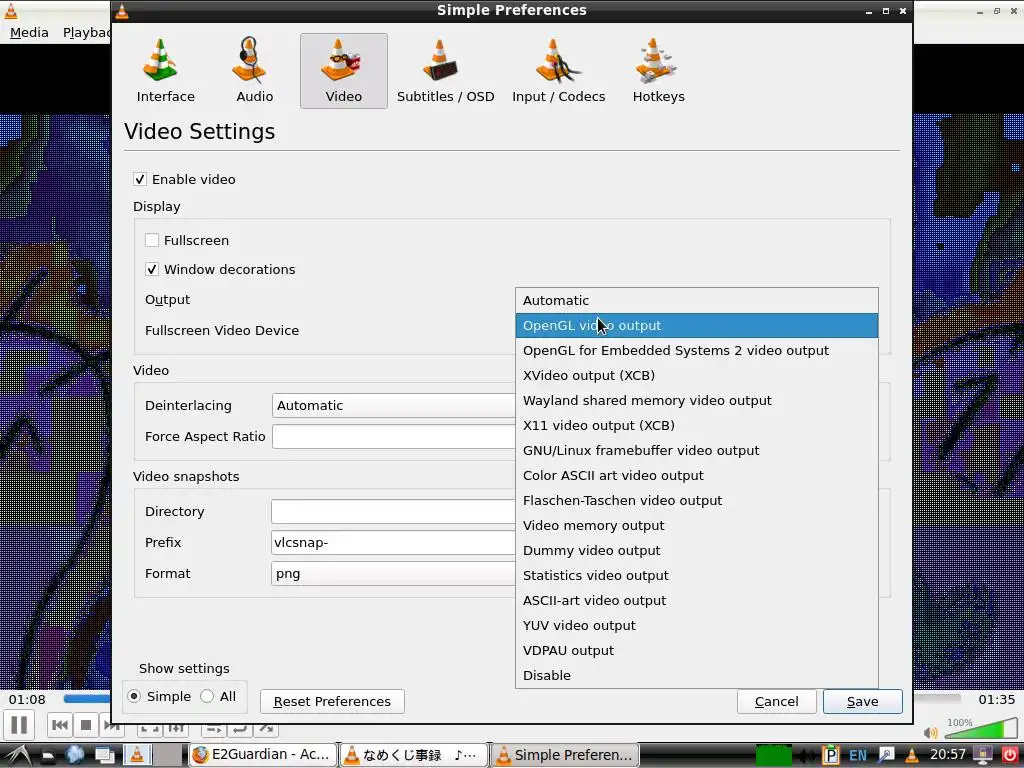1024x768 pixels.
Task: Open the Interface preferences category
Action: point(165,71)
